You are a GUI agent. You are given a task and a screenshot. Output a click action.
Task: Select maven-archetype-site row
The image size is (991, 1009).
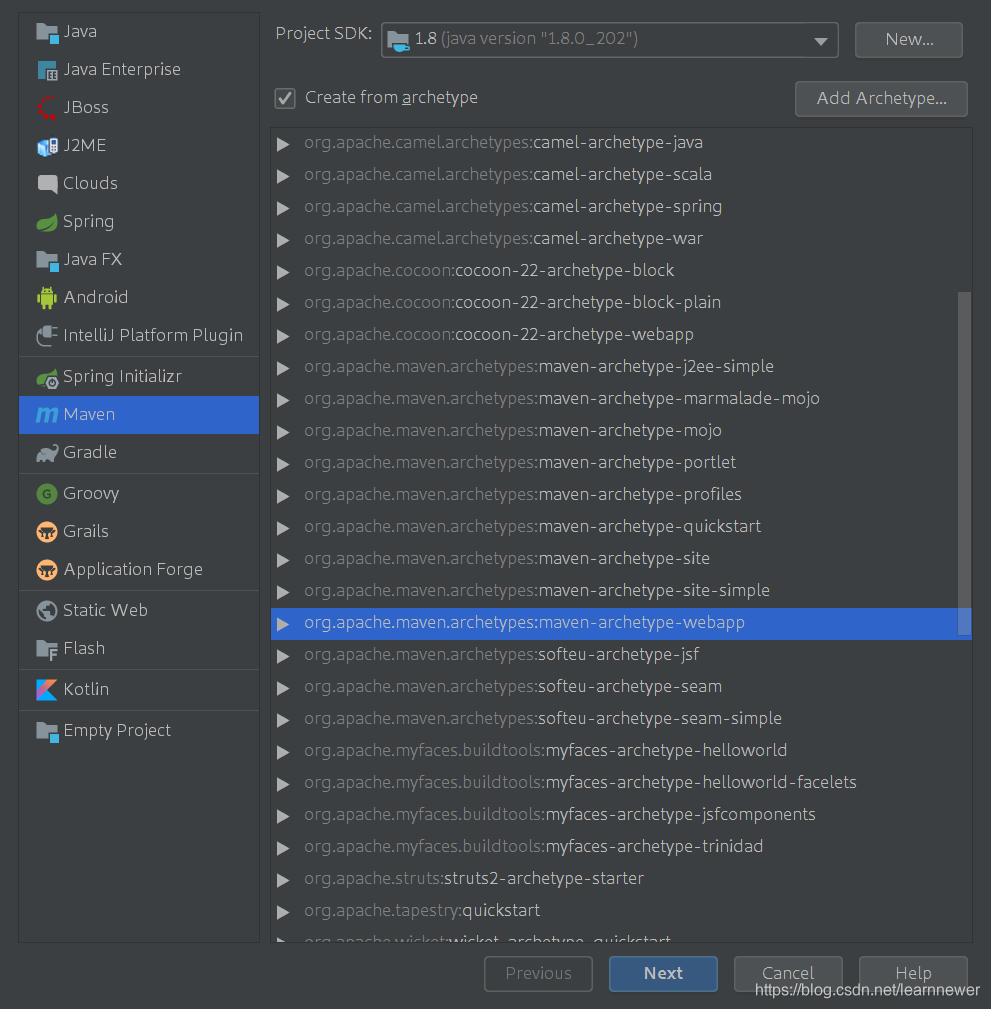pyautogui.click(x=621, y=559)
